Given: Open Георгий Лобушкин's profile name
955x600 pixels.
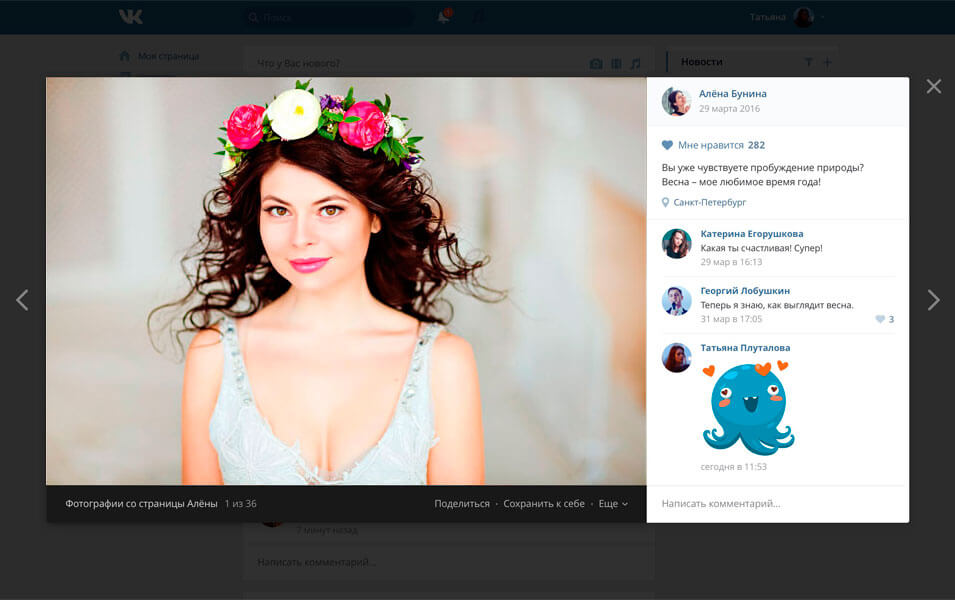Looking at the screenshot, I should click(x=745, y=291).
